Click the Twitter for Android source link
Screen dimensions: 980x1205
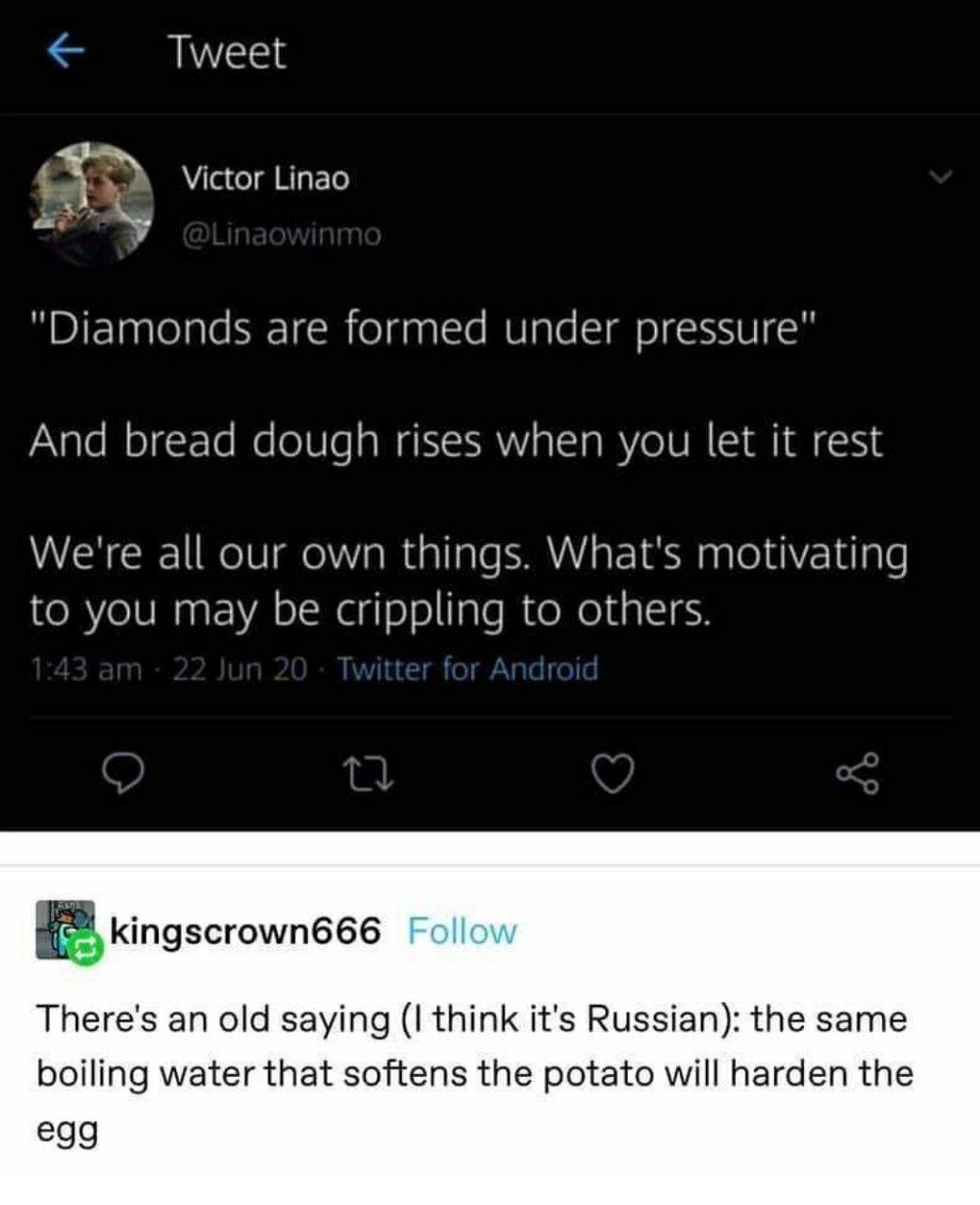[468, 669]
